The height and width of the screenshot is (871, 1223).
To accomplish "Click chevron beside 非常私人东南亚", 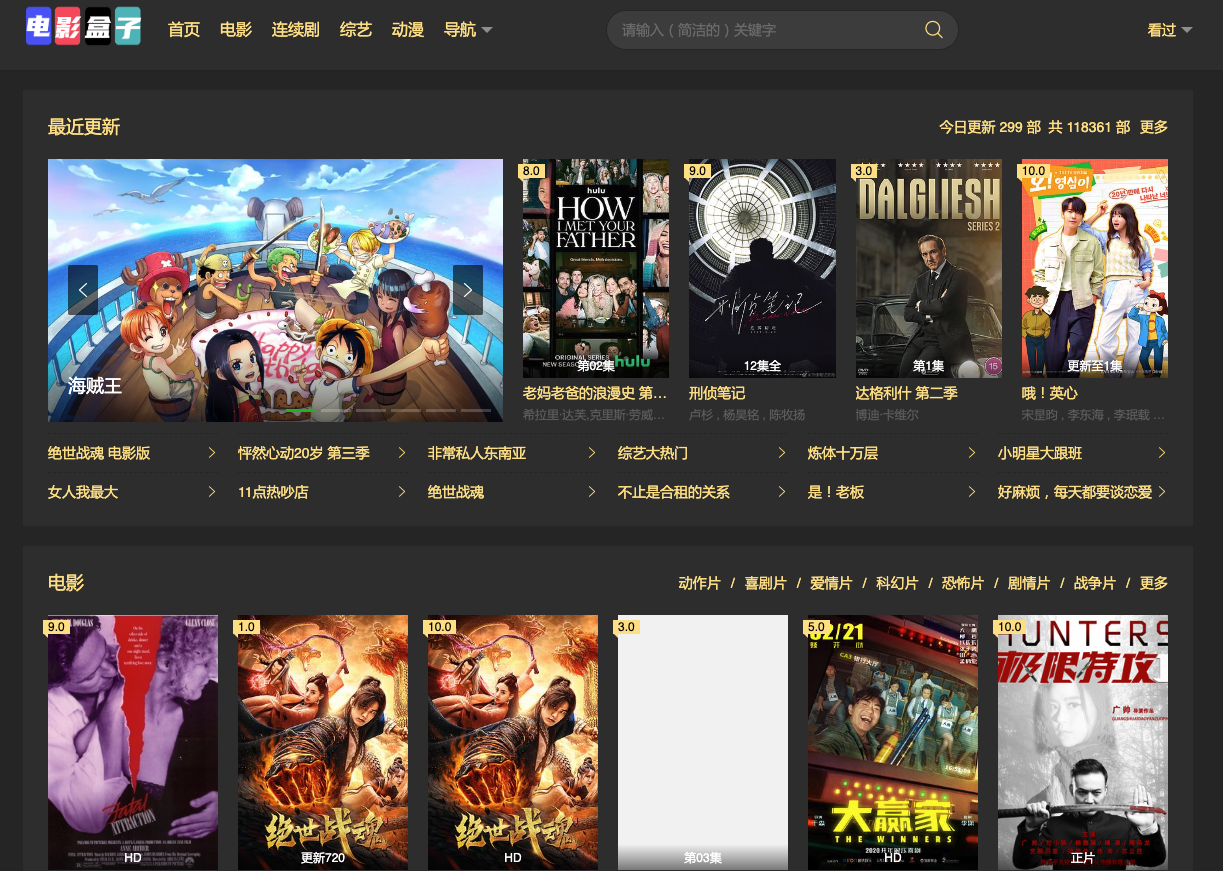I will click(x=592, y=453).
